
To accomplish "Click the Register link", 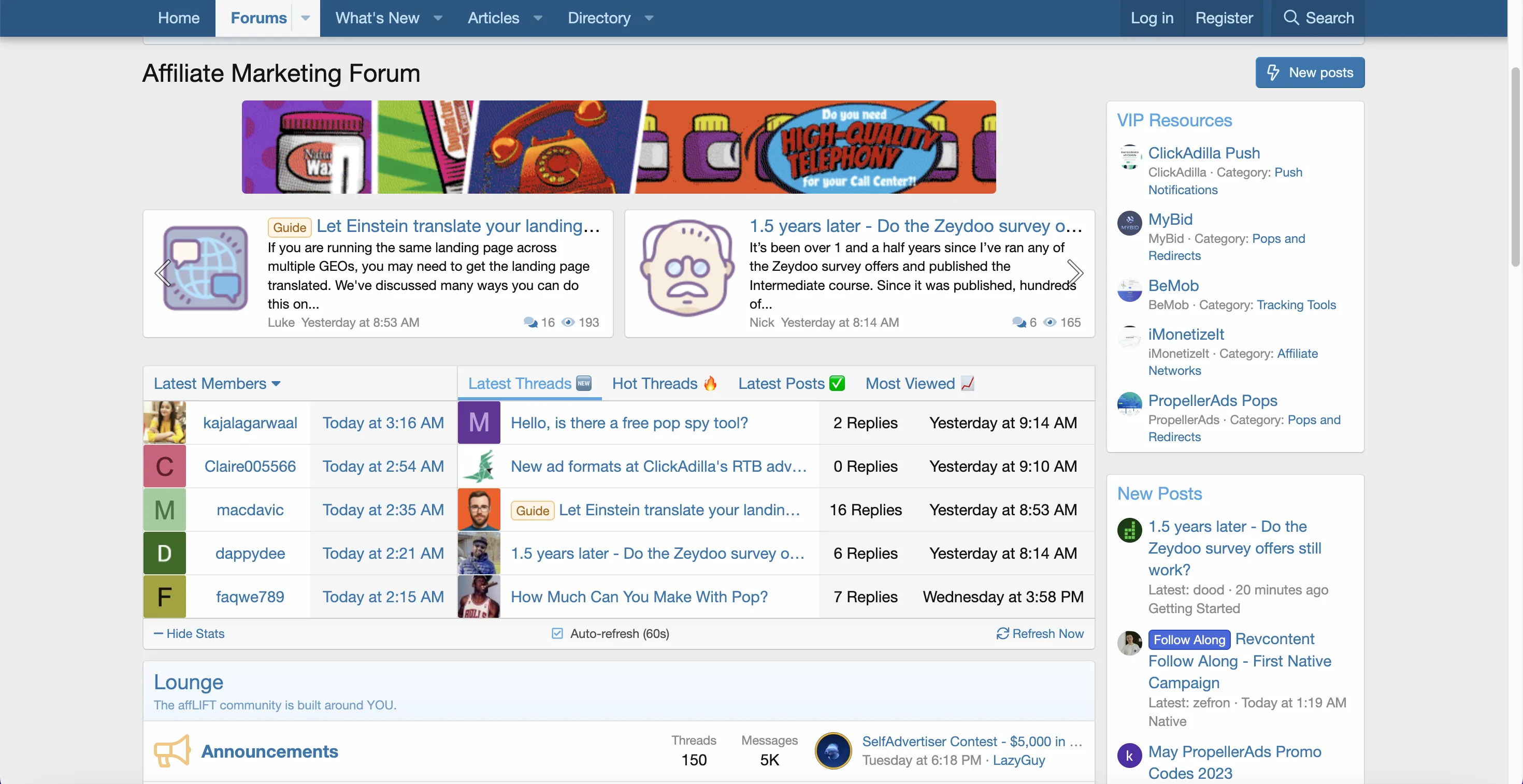I will [1224, 18].
